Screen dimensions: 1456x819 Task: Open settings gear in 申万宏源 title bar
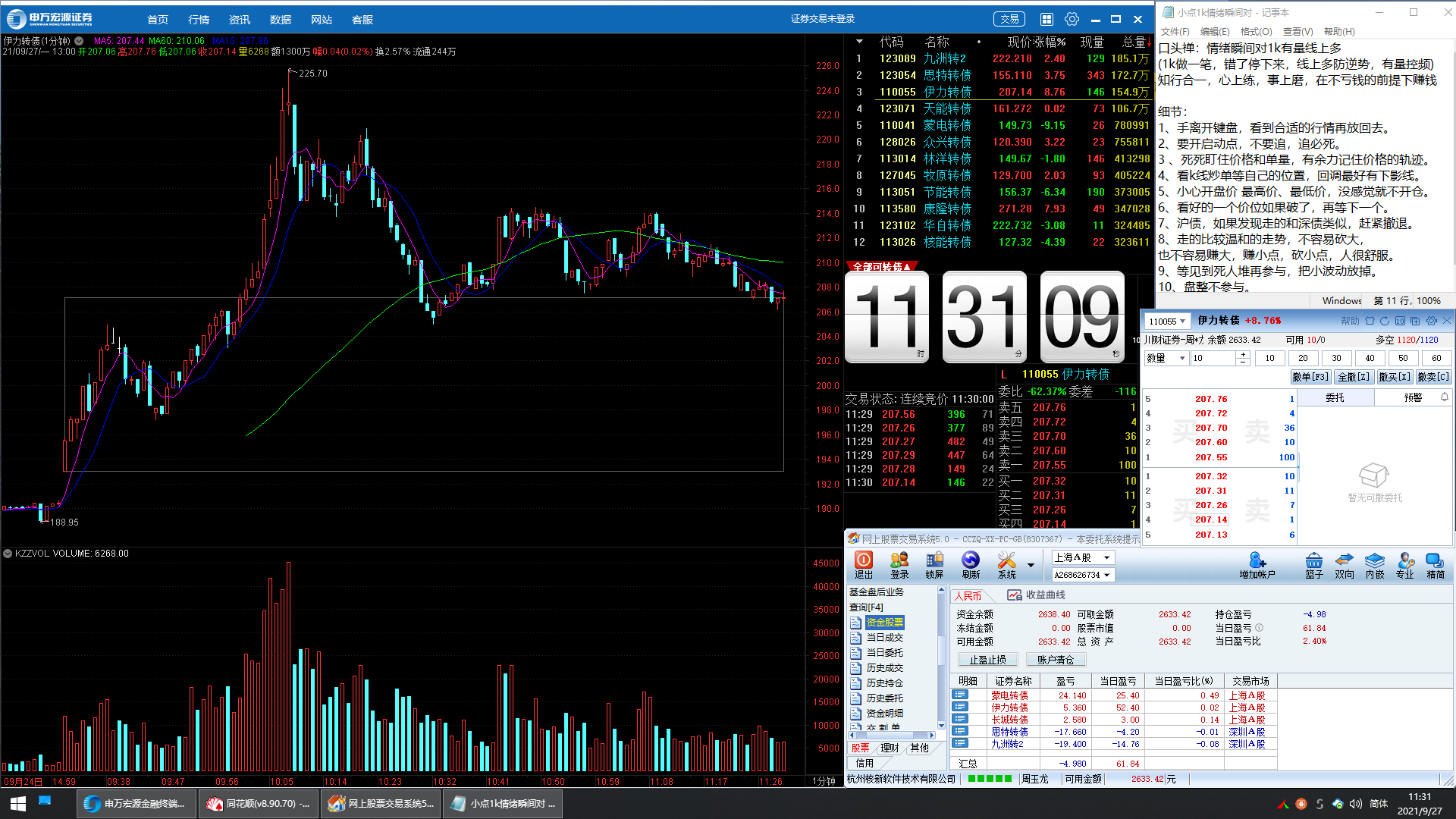(1072, 19)
